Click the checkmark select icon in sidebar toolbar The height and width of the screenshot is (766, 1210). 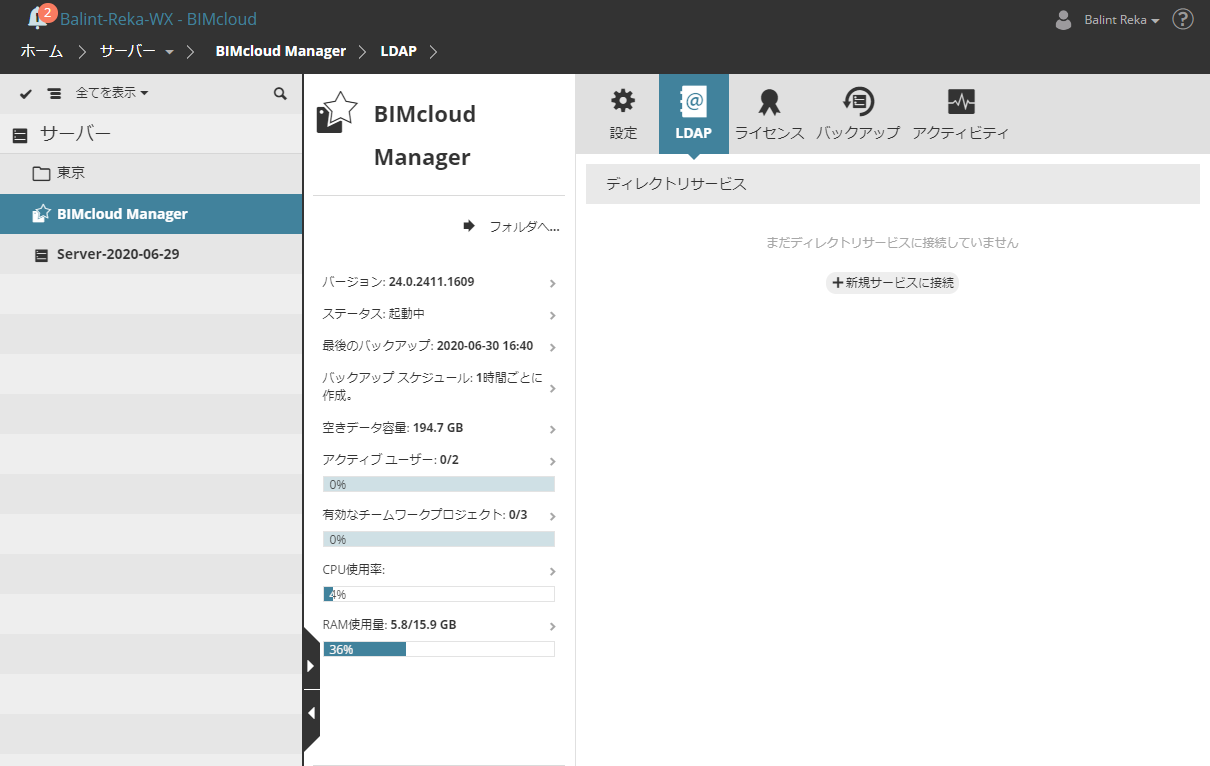coord(26,93)
